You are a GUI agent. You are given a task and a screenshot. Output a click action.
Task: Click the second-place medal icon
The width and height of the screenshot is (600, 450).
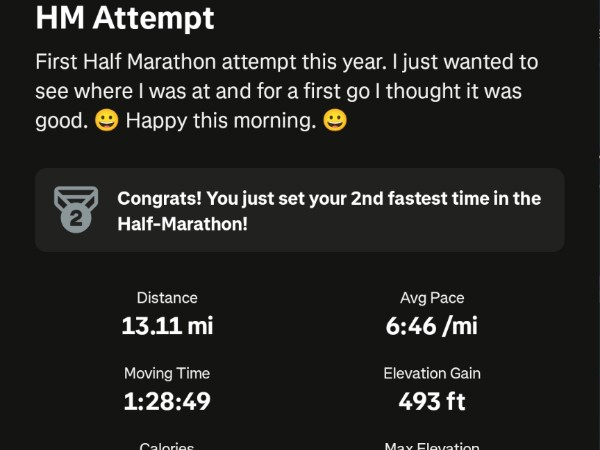76,210
